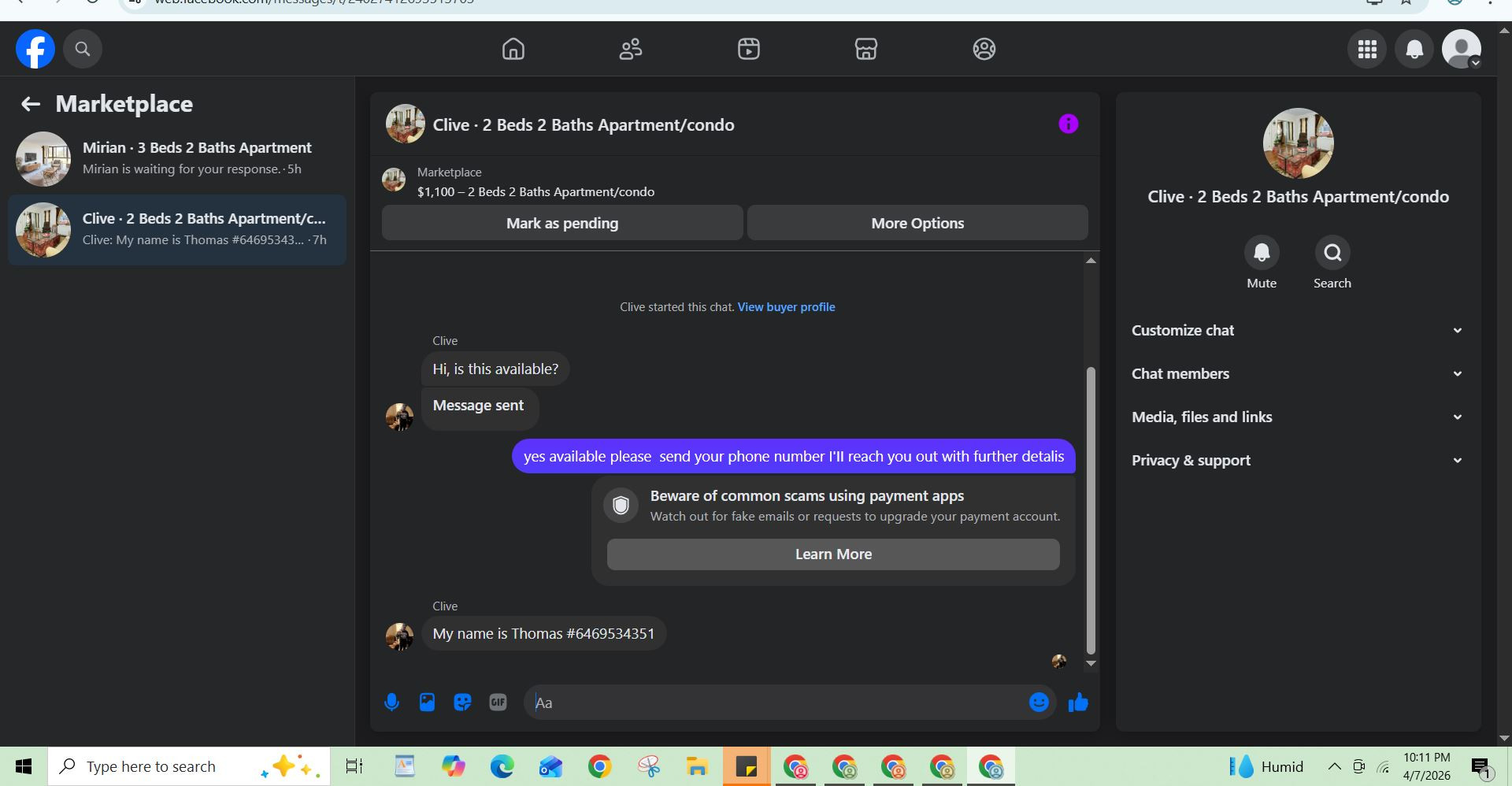Open the View buyer profile link
The height and width of the screenshot is (786, 1512).
[786, 307]
